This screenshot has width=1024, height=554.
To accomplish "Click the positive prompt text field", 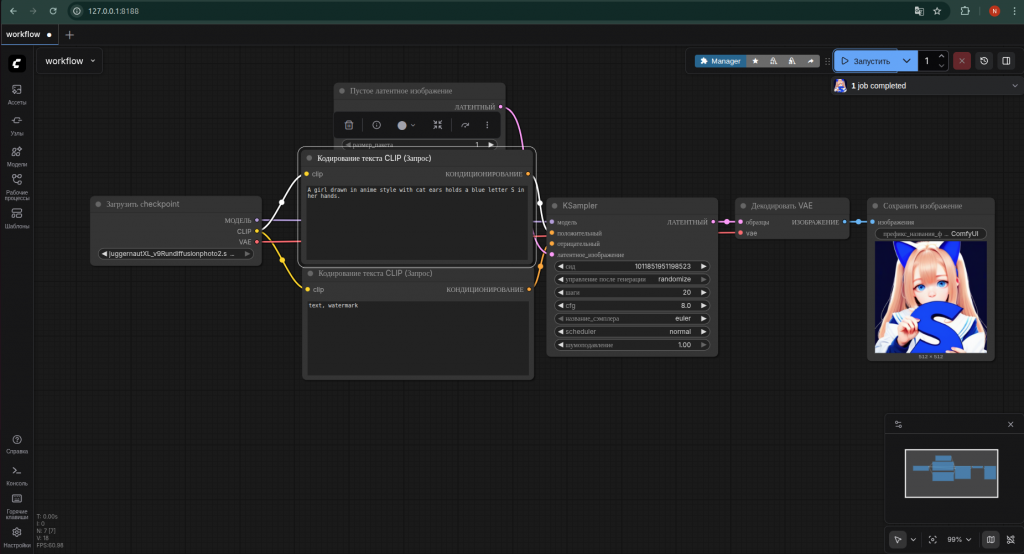I will [x=417, y=223].
